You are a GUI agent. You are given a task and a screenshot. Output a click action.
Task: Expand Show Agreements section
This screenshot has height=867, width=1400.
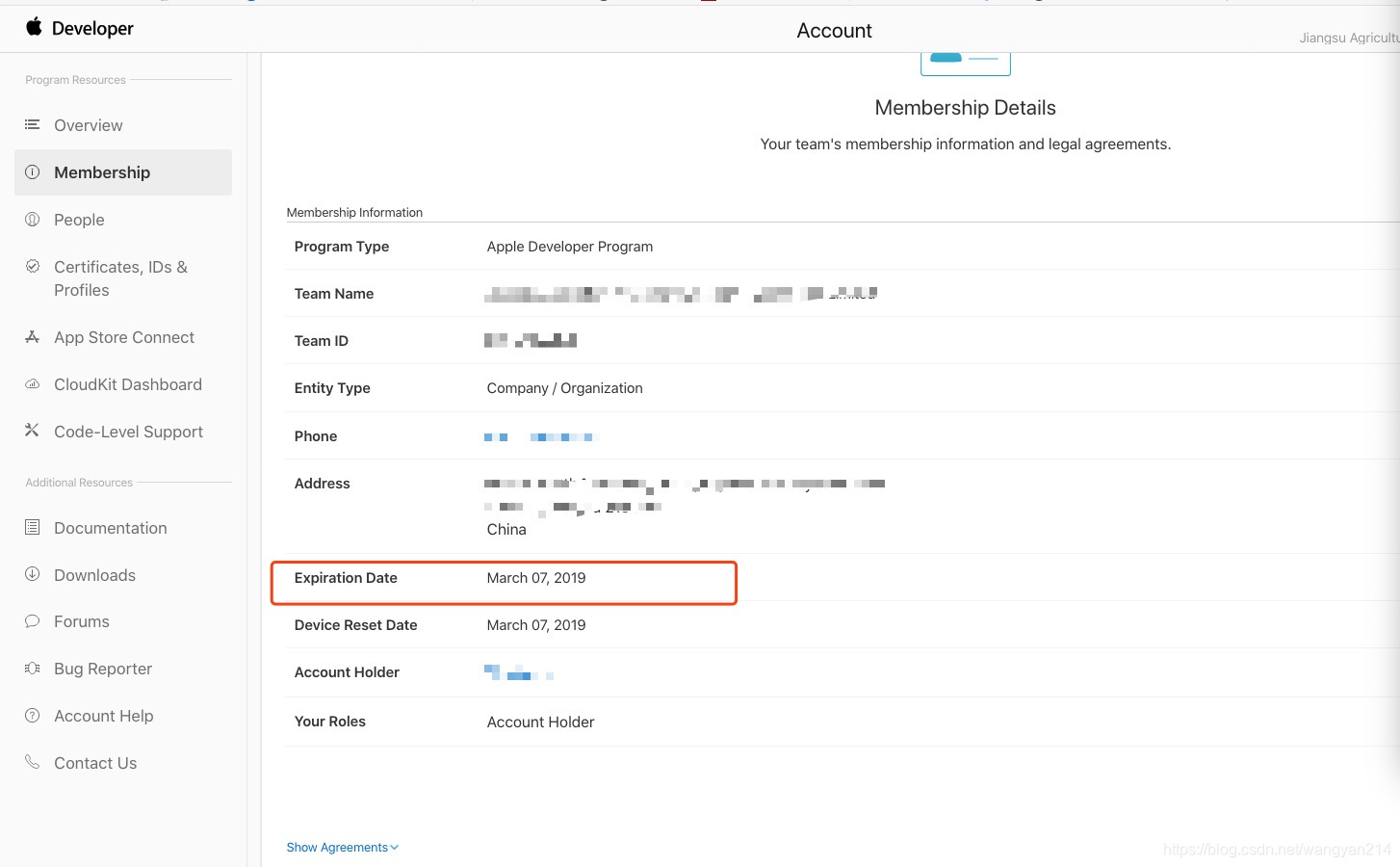342,848
